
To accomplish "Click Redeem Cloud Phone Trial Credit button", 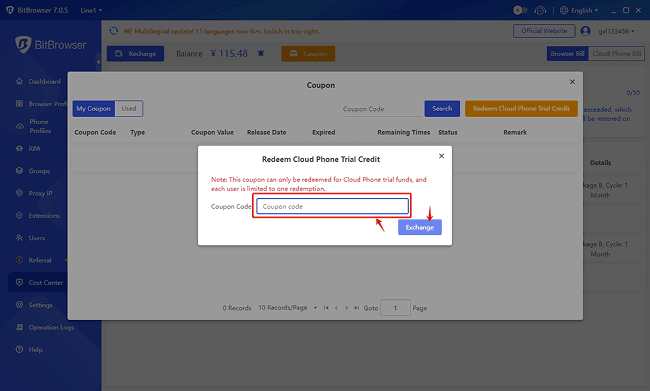I will 521,109.
